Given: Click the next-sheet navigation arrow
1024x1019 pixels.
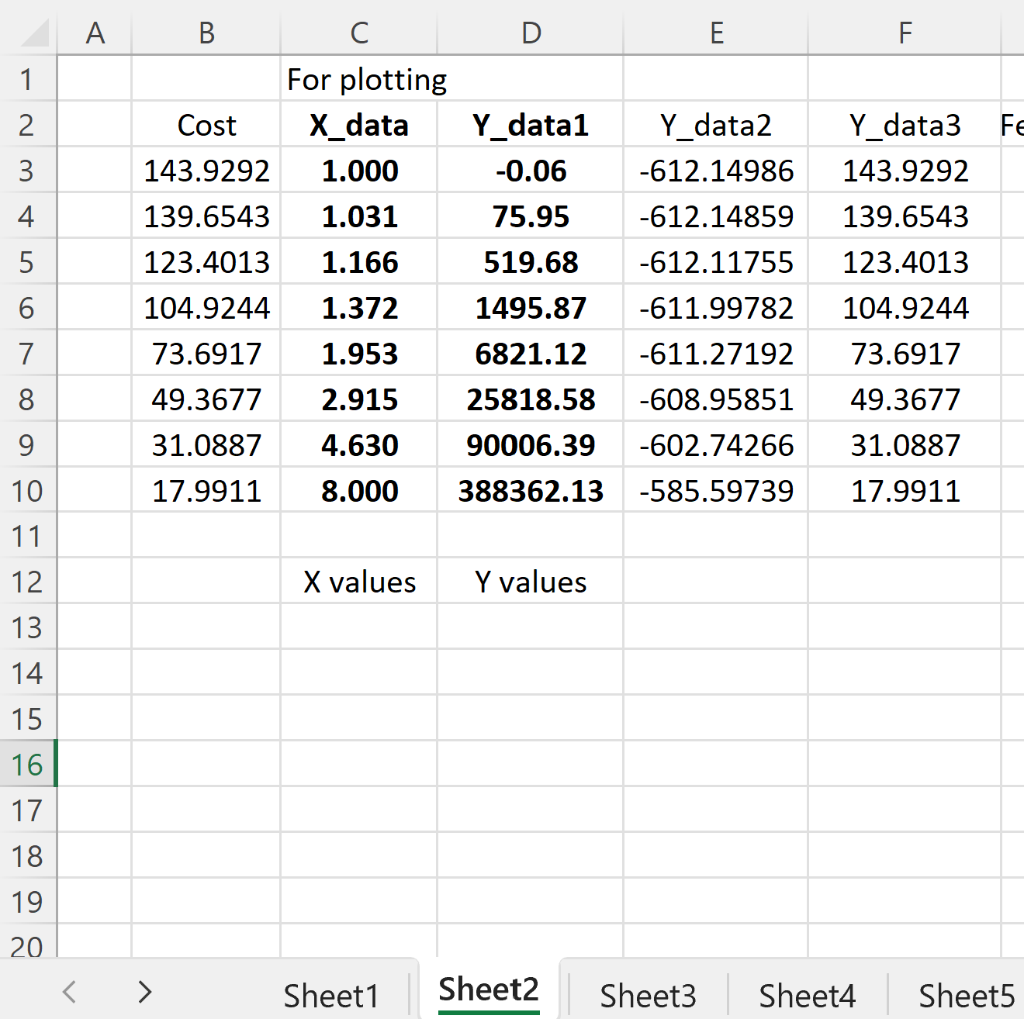Looking at the screenshot, I should point(144,993).
